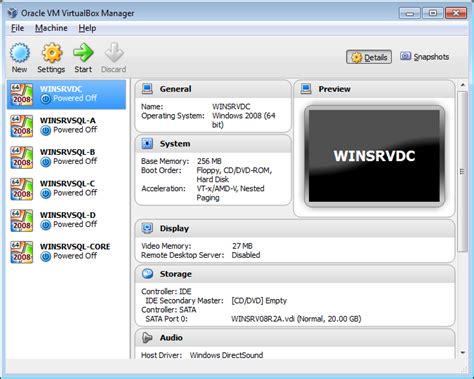Click the Audio section speaker icon
Image resolution: width=474 pixels, height=379 pixels.
[147, 337]
